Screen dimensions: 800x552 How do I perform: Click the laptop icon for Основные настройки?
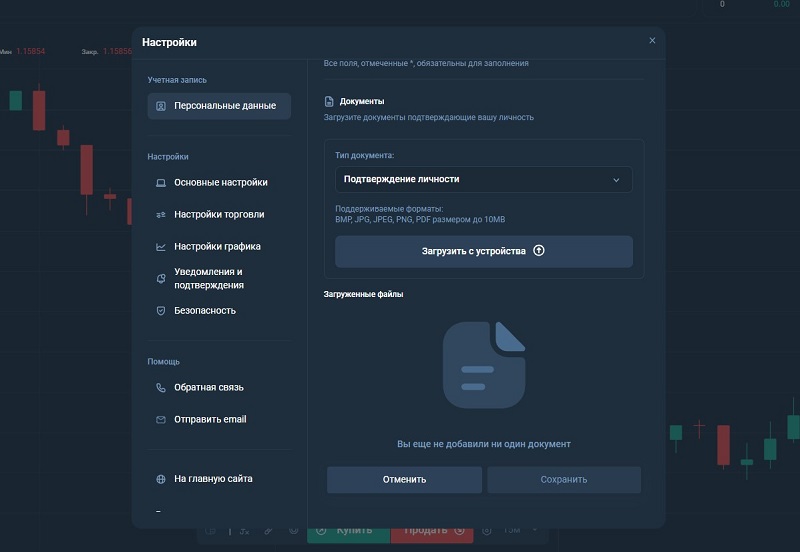[x=161, y=183]
